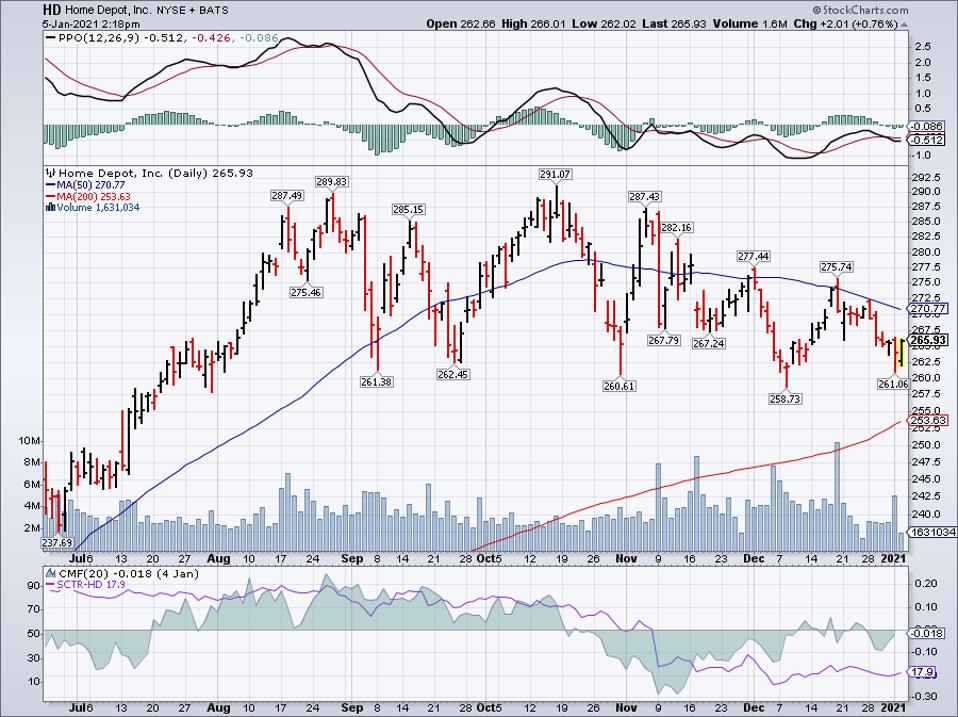This screenshot has width=958, height=717.
Task: Click the red MA(200) line marker in the legend
Action: (x=51, y=197)
